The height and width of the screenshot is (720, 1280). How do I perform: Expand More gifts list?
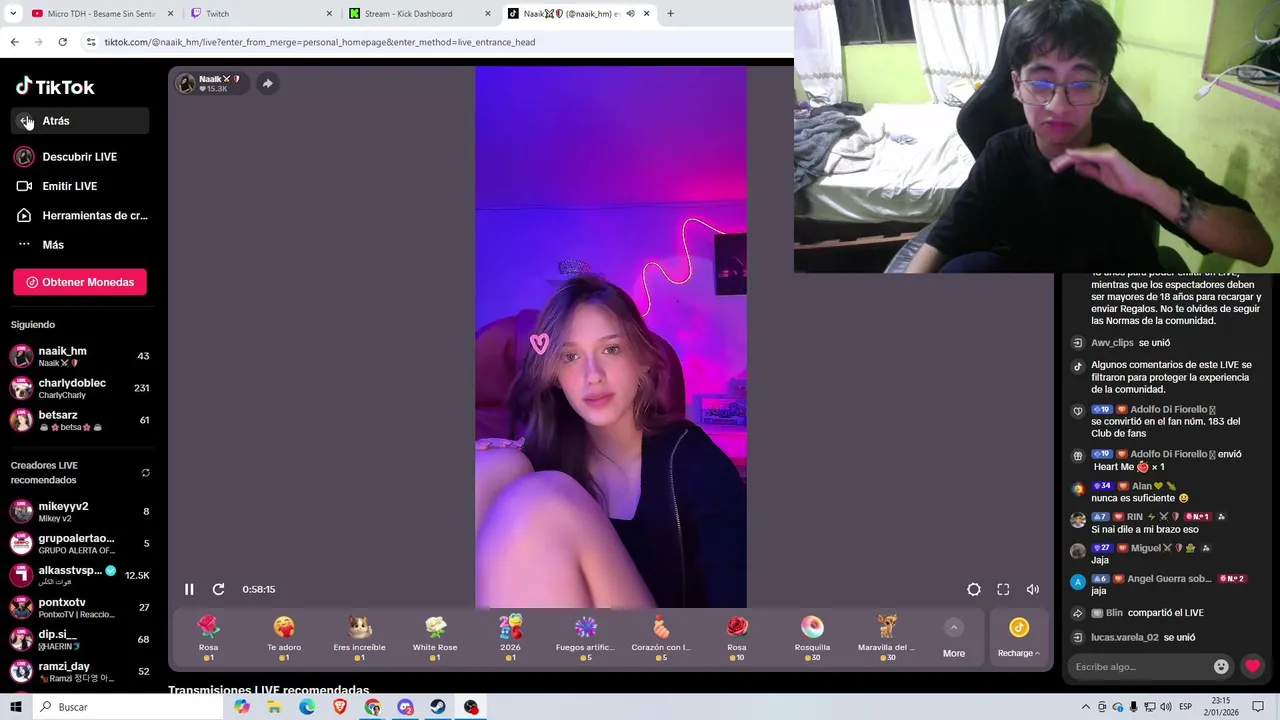point(954,638)
